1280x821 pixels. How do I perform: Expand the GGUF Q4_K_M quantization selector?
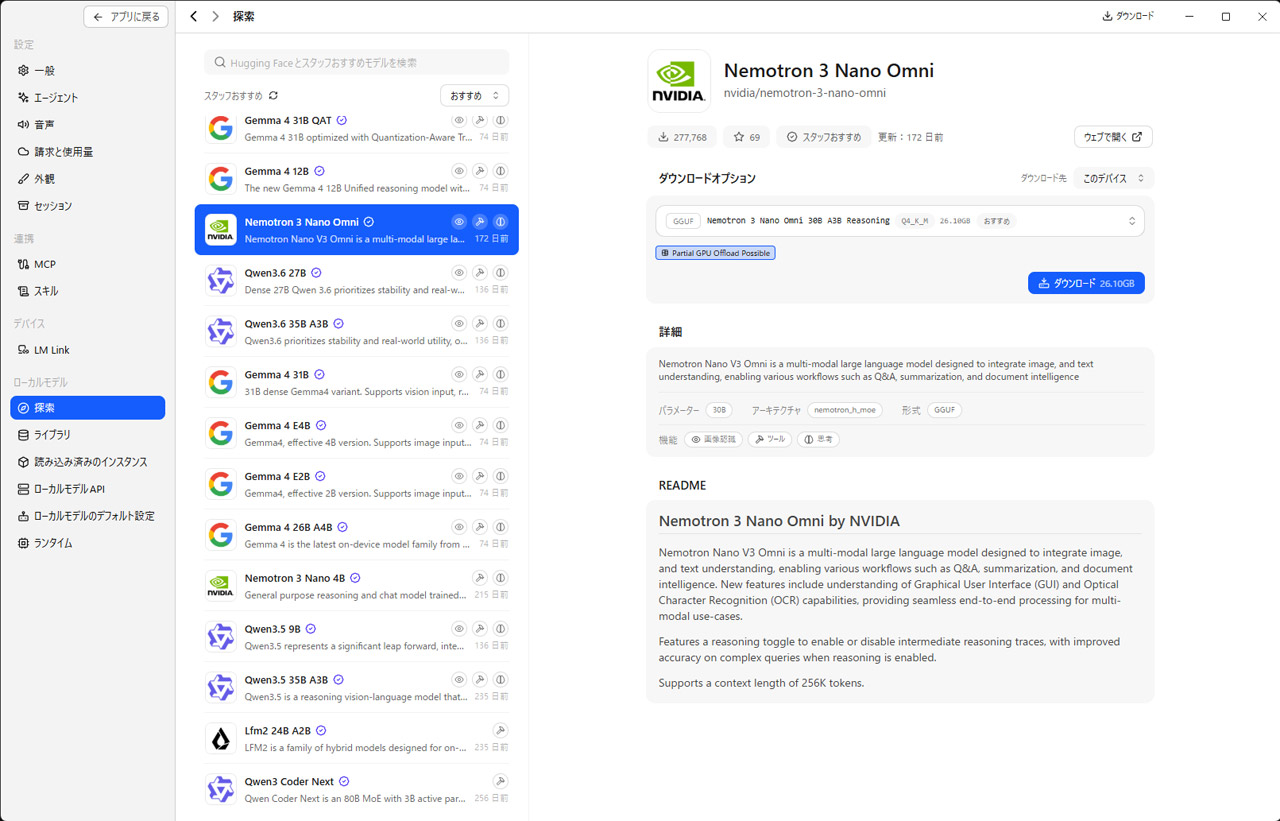[x=900, y=221]
